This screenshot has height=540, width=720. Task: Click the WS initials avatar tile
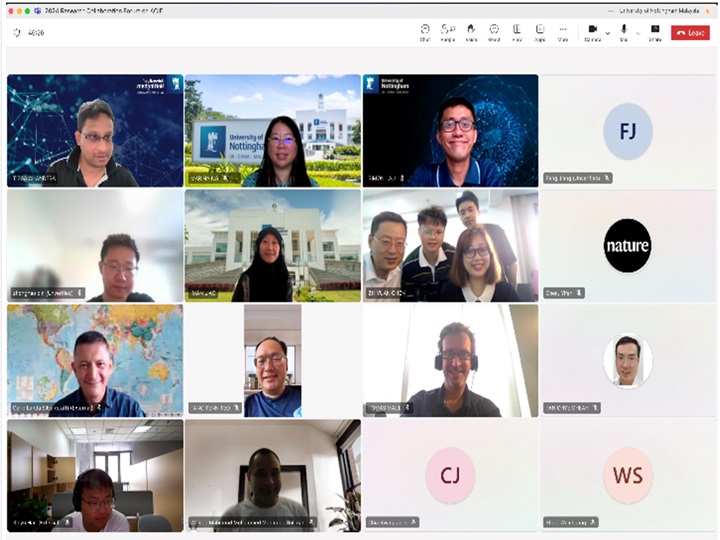coord(628,475)
